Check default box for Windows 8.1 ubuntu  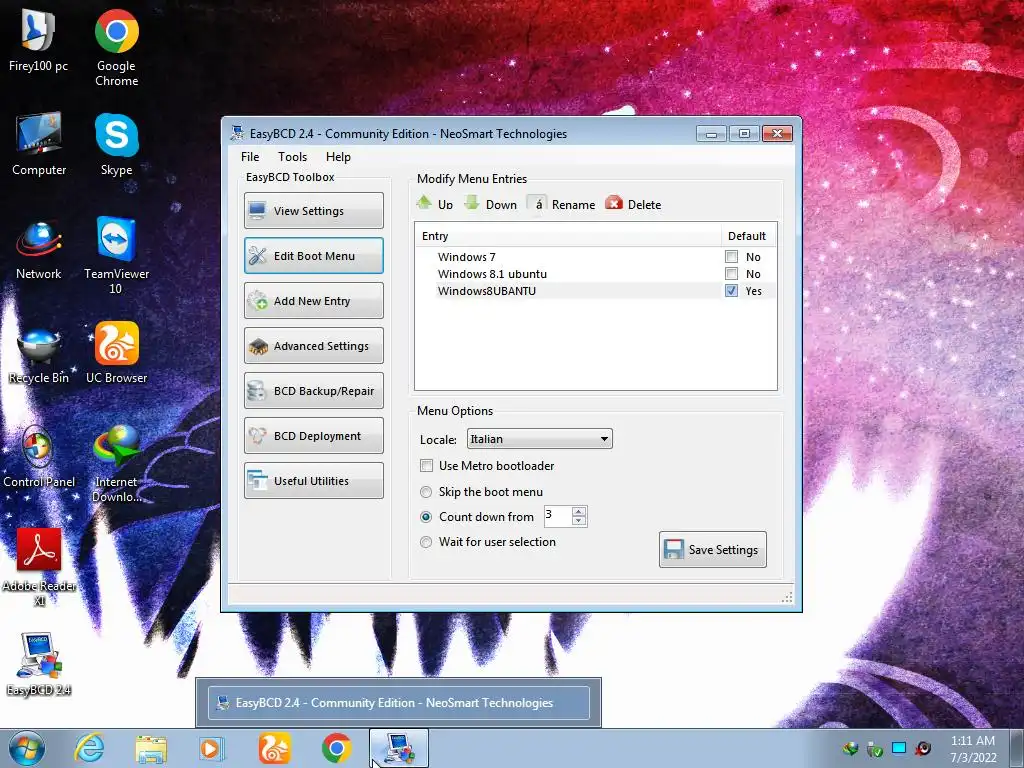coord(731,274)
